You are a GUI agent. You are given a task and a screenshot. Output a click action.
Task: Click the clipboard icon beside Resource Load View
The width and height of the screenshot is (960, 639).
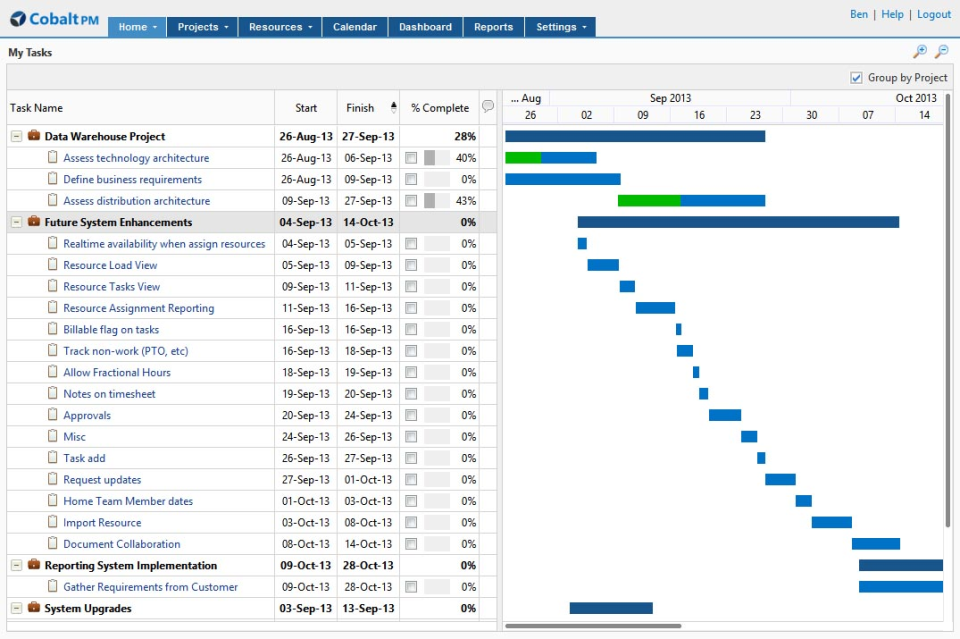[x=53, y=265]
